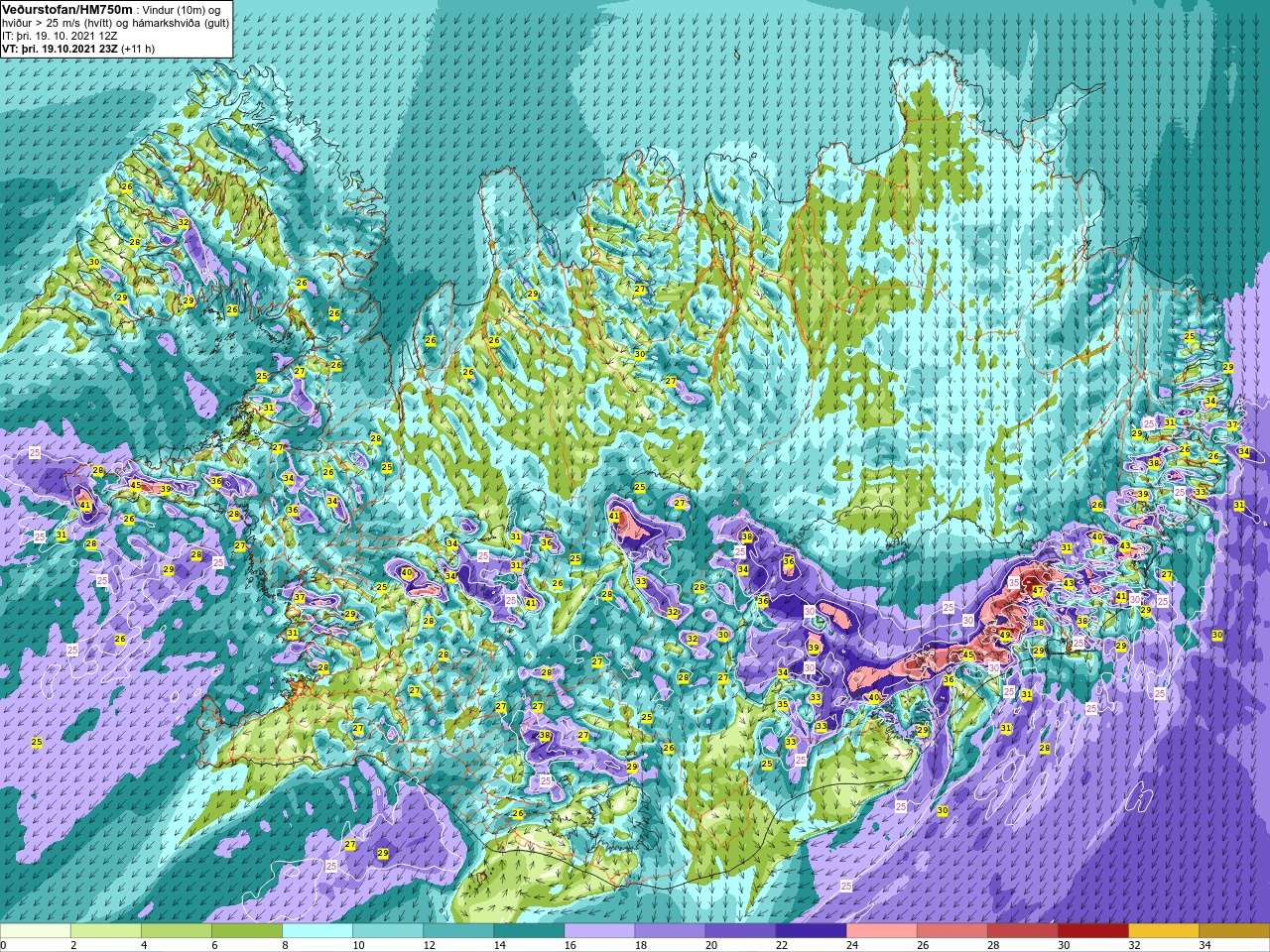The width and height of the screenshot is (1270, 952).
Task: Pick the 20–22 violet legend swatch
Action: [x=740, y=931]
